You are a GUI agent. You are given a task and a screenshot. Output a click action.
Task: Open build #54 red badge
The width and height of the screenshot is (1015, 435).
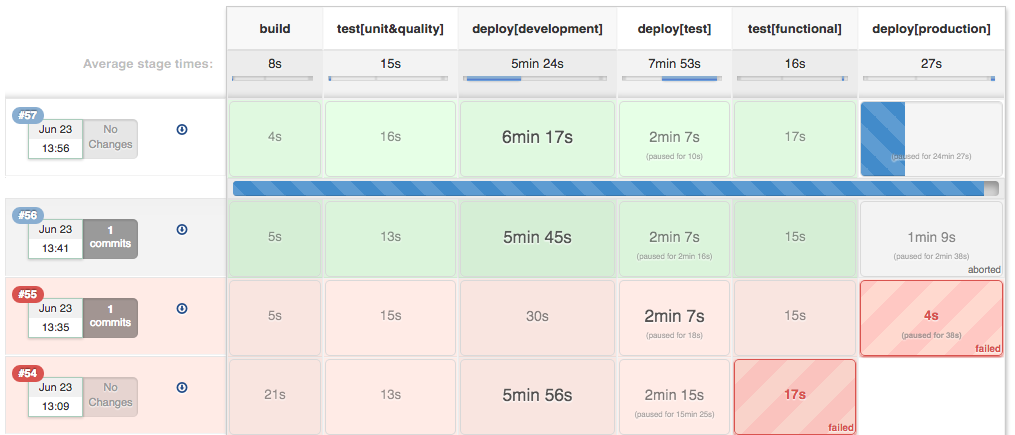[28, 374]
